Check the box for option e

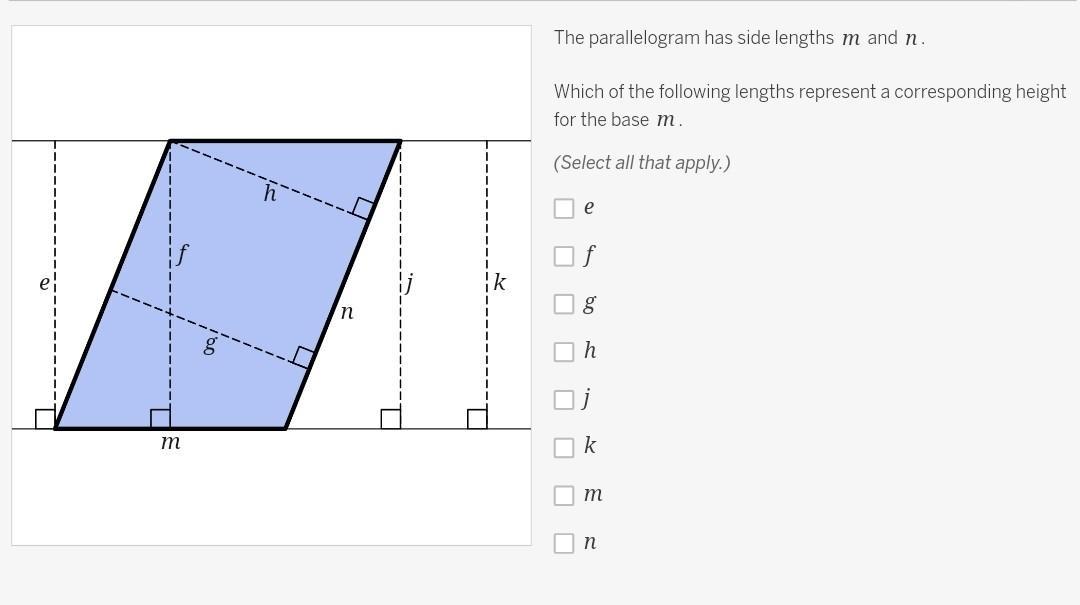(563, 208)
